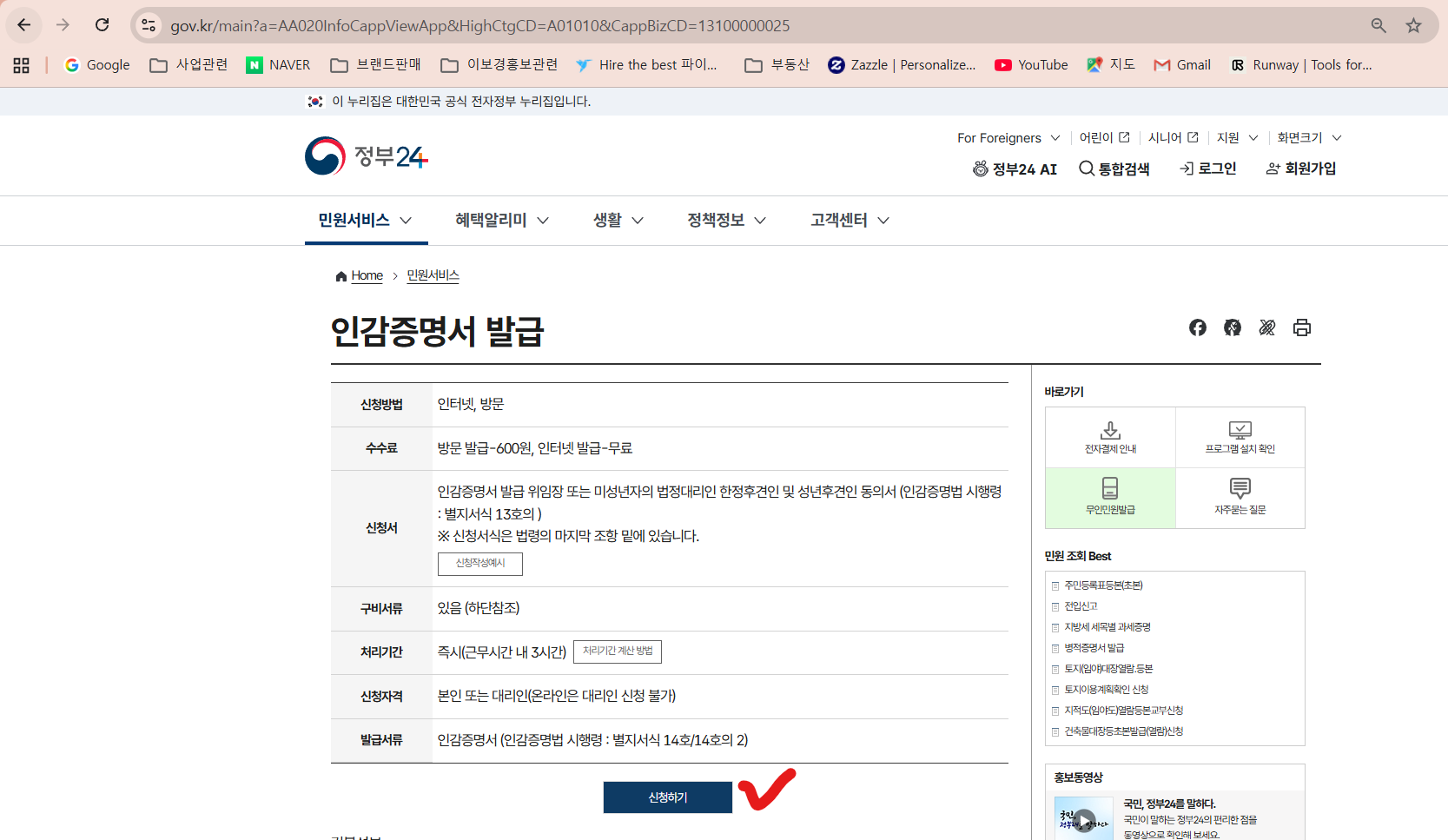This screenshot has height=840, width=1448.
Task: Expand the For Foreigners dropdown
Action: coord(1008,137)
